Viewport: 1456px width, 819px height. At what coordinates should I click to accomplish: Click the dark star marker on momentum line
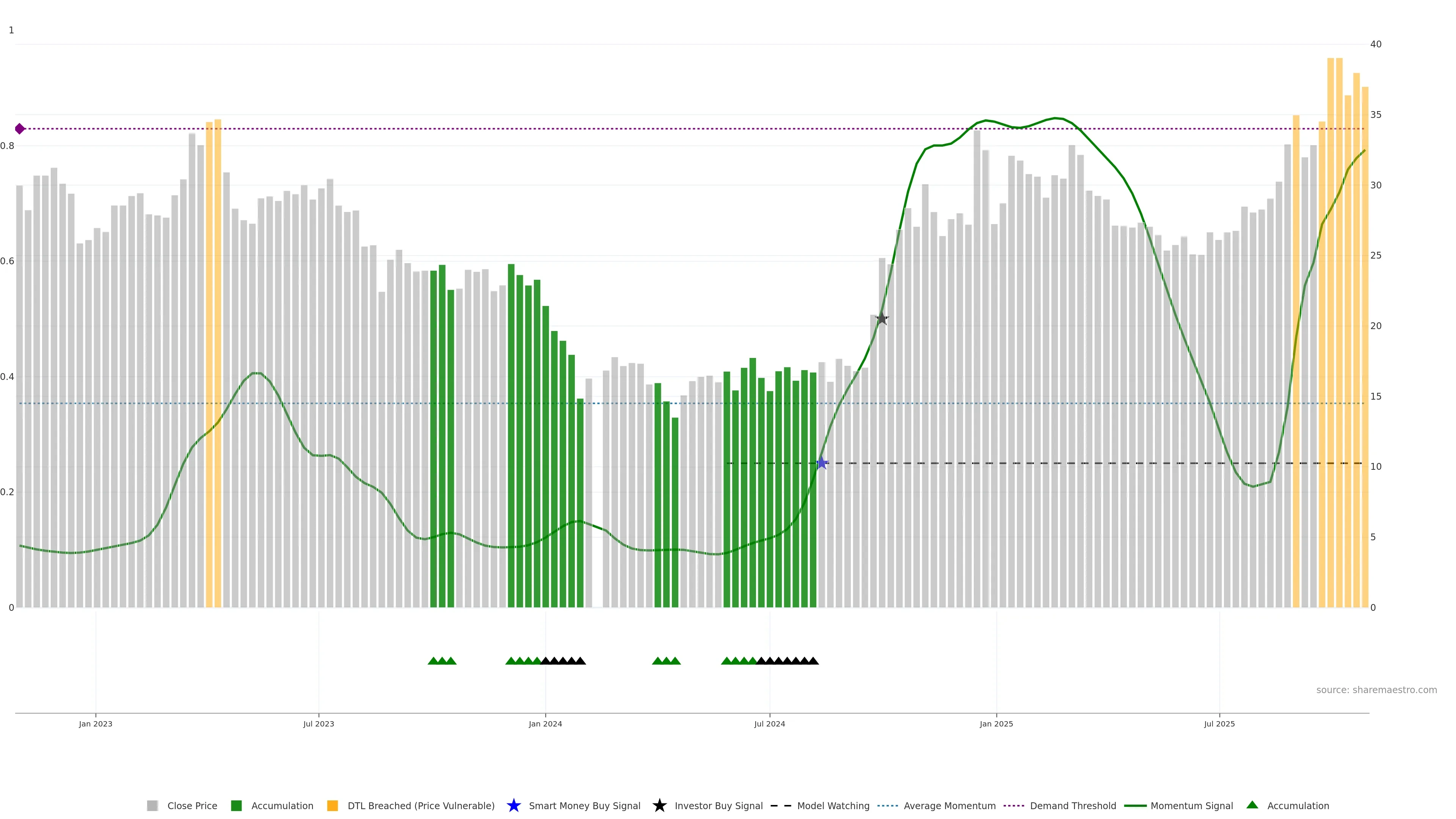[882, 319]
